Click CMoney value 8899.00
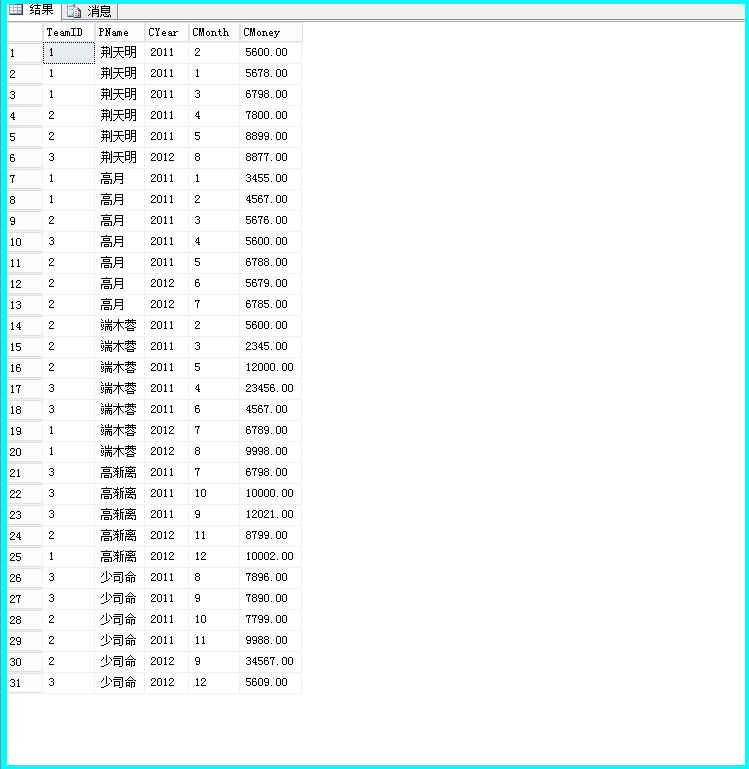This screenshot has width=749, height=769. coord(266,136)
